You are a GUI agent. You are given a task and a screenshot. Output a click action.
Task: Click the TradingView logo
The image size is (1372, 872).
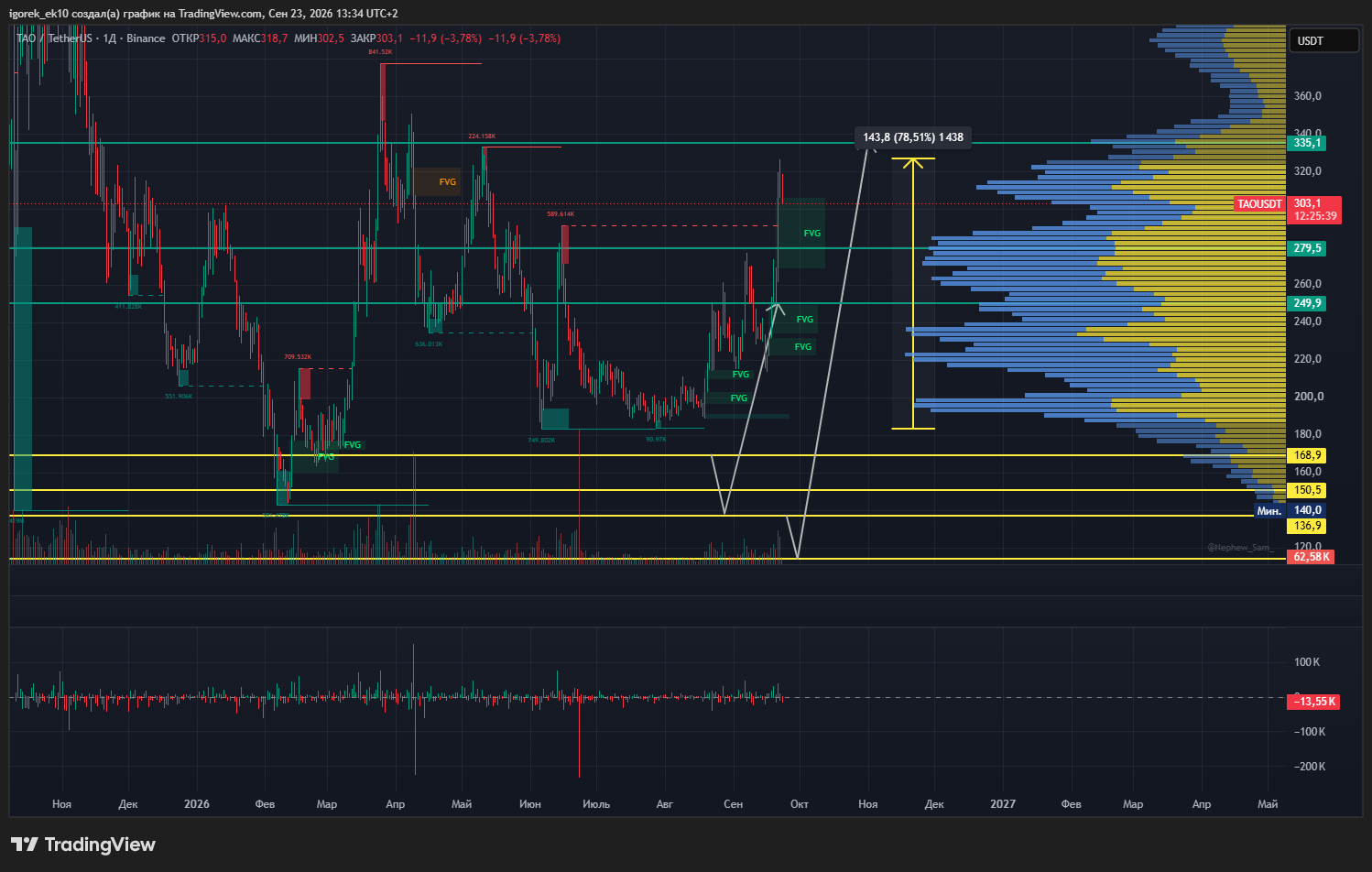[83, 845]
